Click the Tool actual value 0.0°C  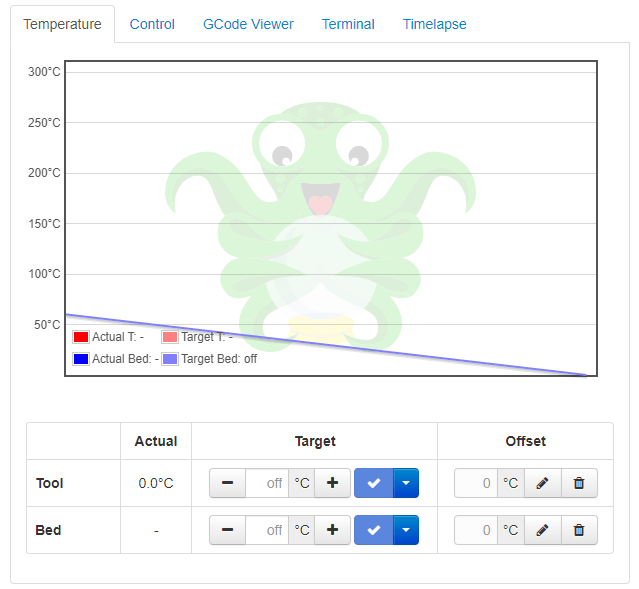click(x=156, y=483)
